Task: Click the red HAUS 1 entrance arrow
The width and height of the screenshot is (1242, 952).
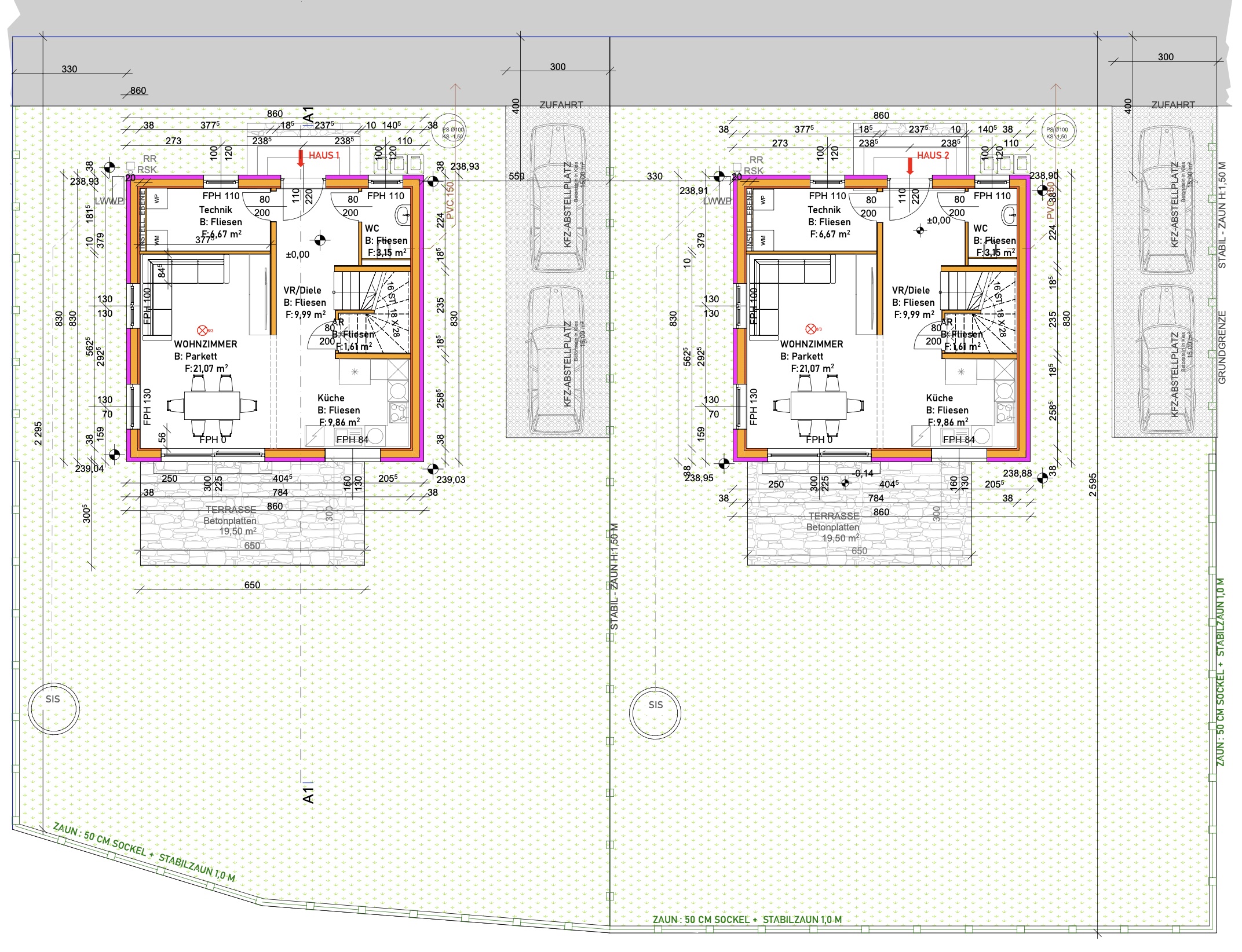Action: (x=300, y=158)
